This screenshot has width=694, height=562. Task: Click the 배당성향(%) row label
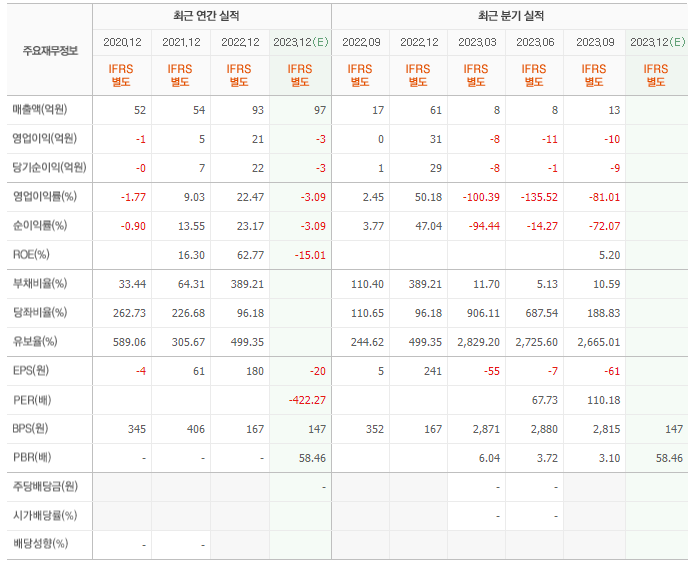pyautogui.click(x=40, y=543)
